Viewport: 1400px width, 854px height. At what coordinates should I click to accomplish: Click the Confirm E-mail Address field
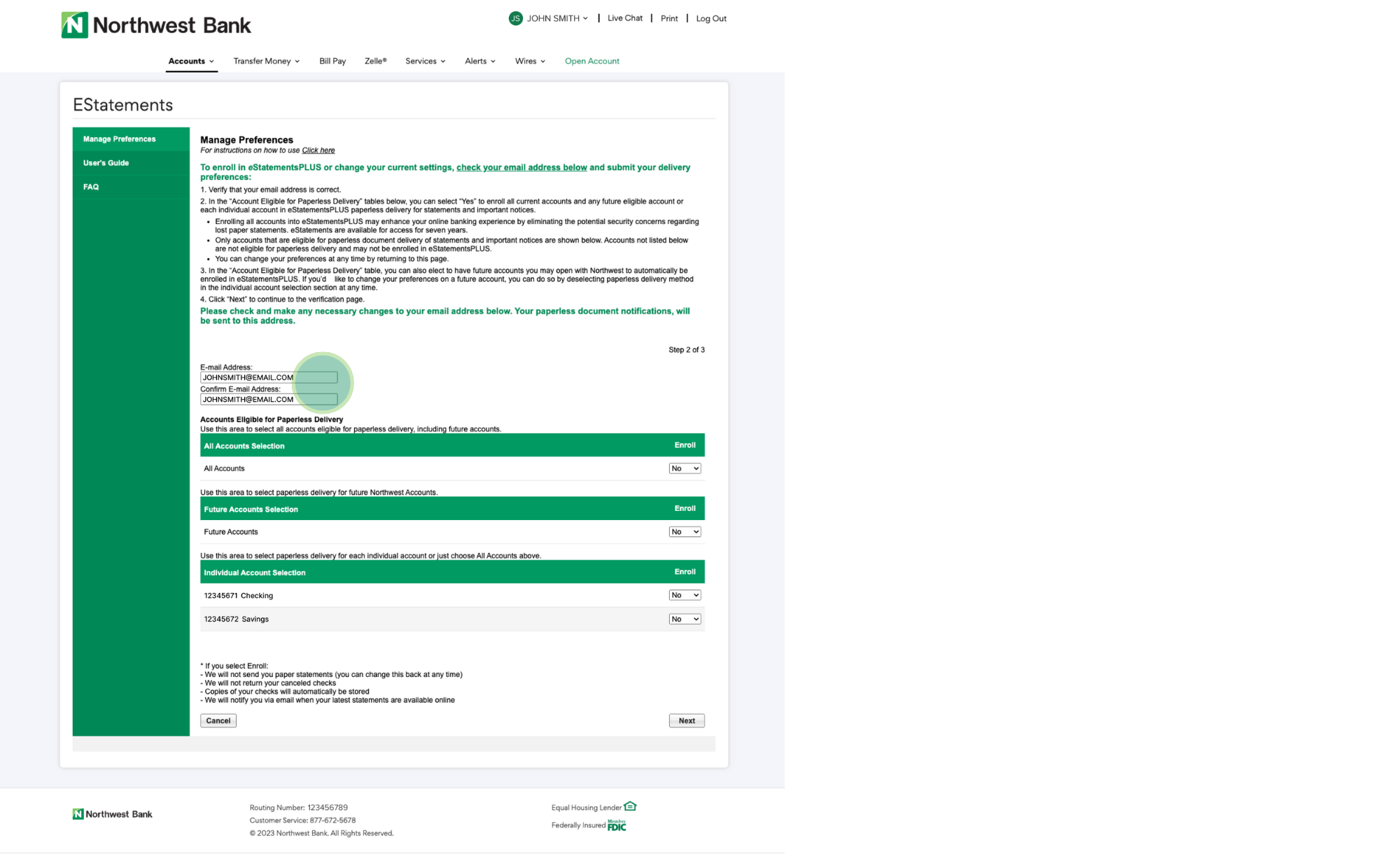(x=268, y=400)
